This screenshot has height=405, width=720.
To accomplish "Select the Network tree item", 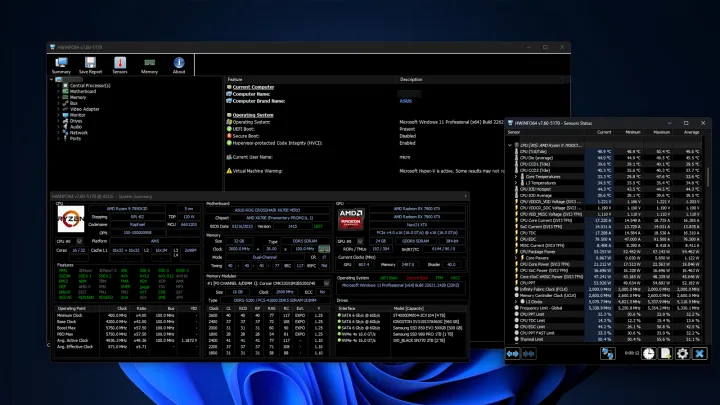I will point(78,133).
